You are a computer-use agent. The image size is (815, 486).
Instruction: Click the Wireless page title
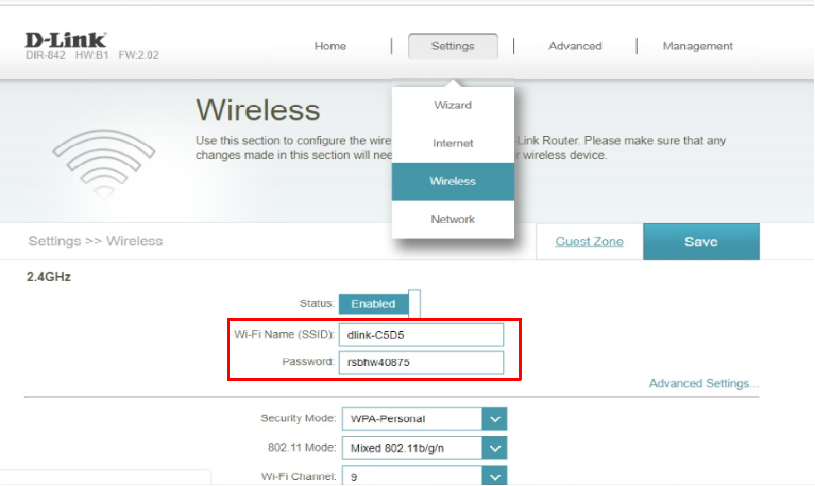pos(258,110)
